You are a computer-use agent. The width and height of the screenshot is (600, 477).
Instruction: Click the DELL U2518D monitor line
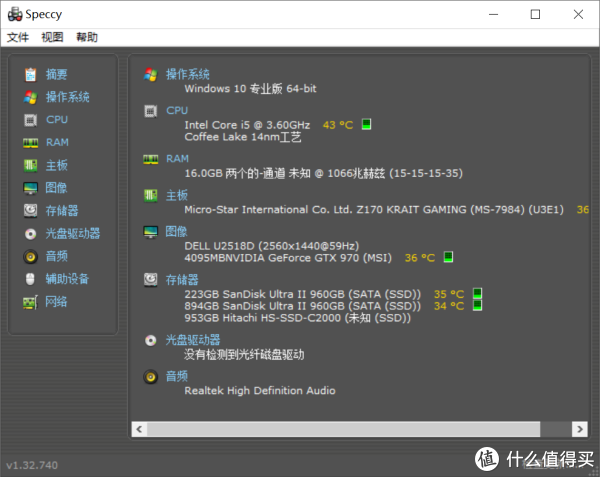[272, 246]
